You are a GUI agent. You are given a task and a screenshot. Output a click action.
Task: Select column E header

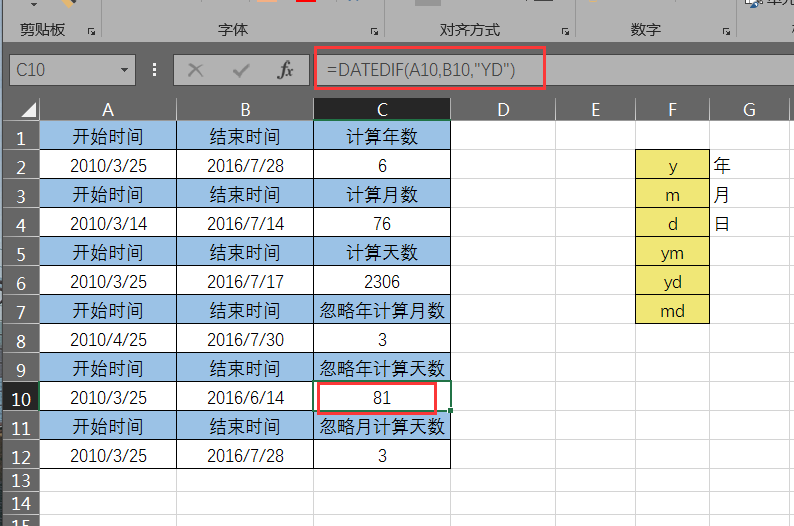coord(596,109)
